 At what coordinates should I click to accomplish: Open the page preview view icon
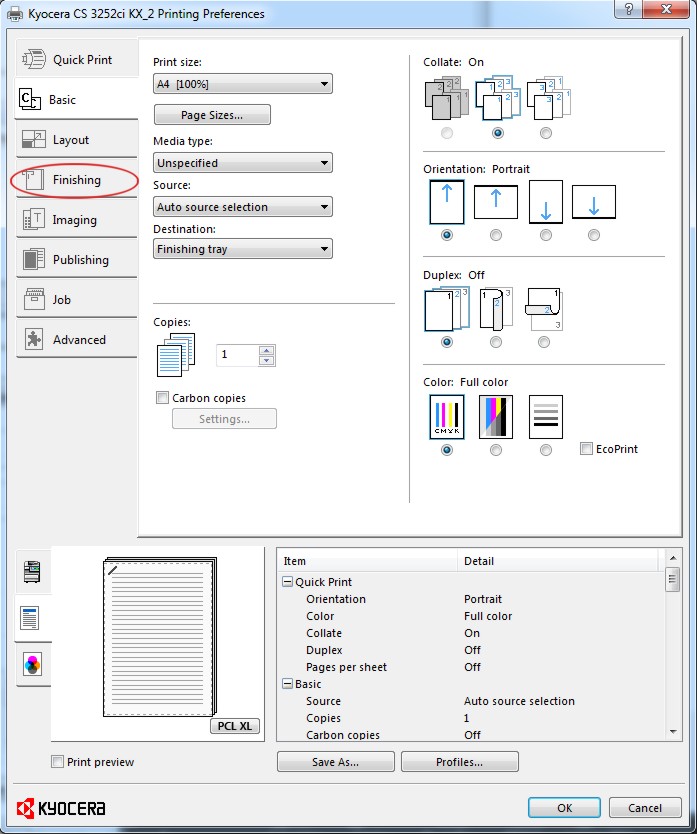point(30,618)
